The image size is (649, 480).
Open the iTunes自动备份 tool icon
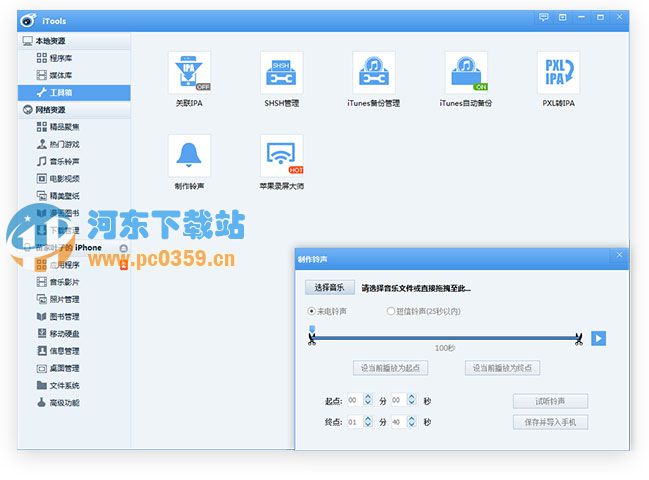tap(466, 72)
